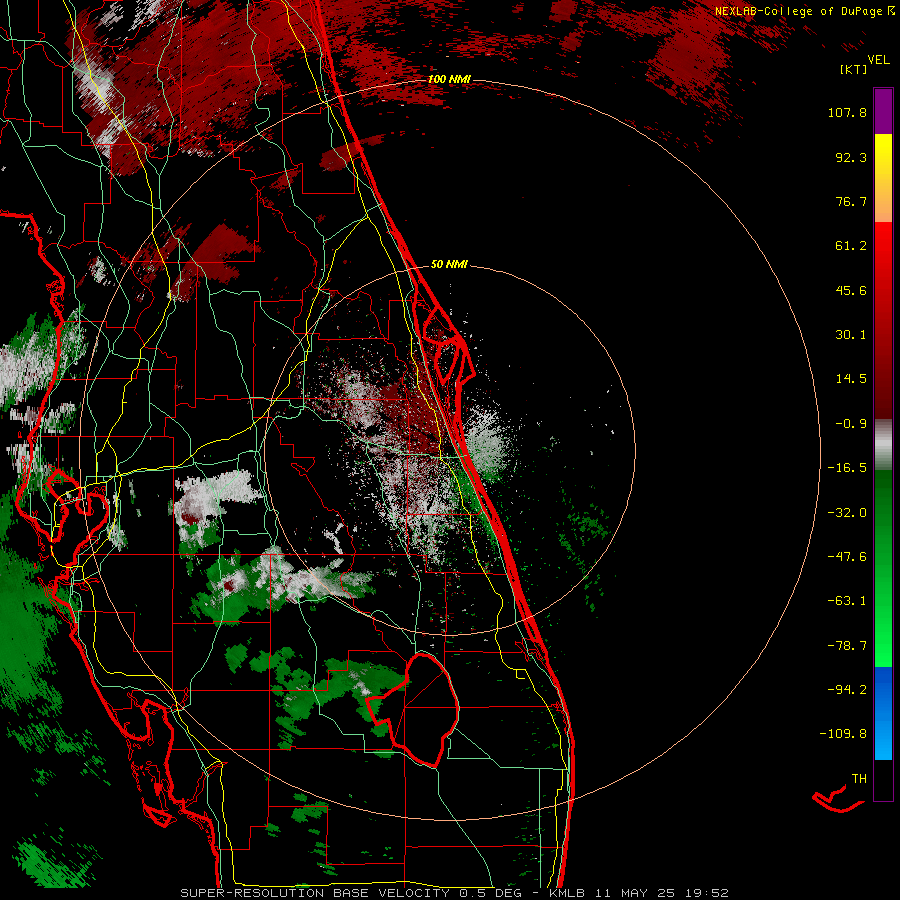The width and height of the screenshot is (900, 900).
Task: Select the 61.2 legend value
Action: tap(851, 246)
